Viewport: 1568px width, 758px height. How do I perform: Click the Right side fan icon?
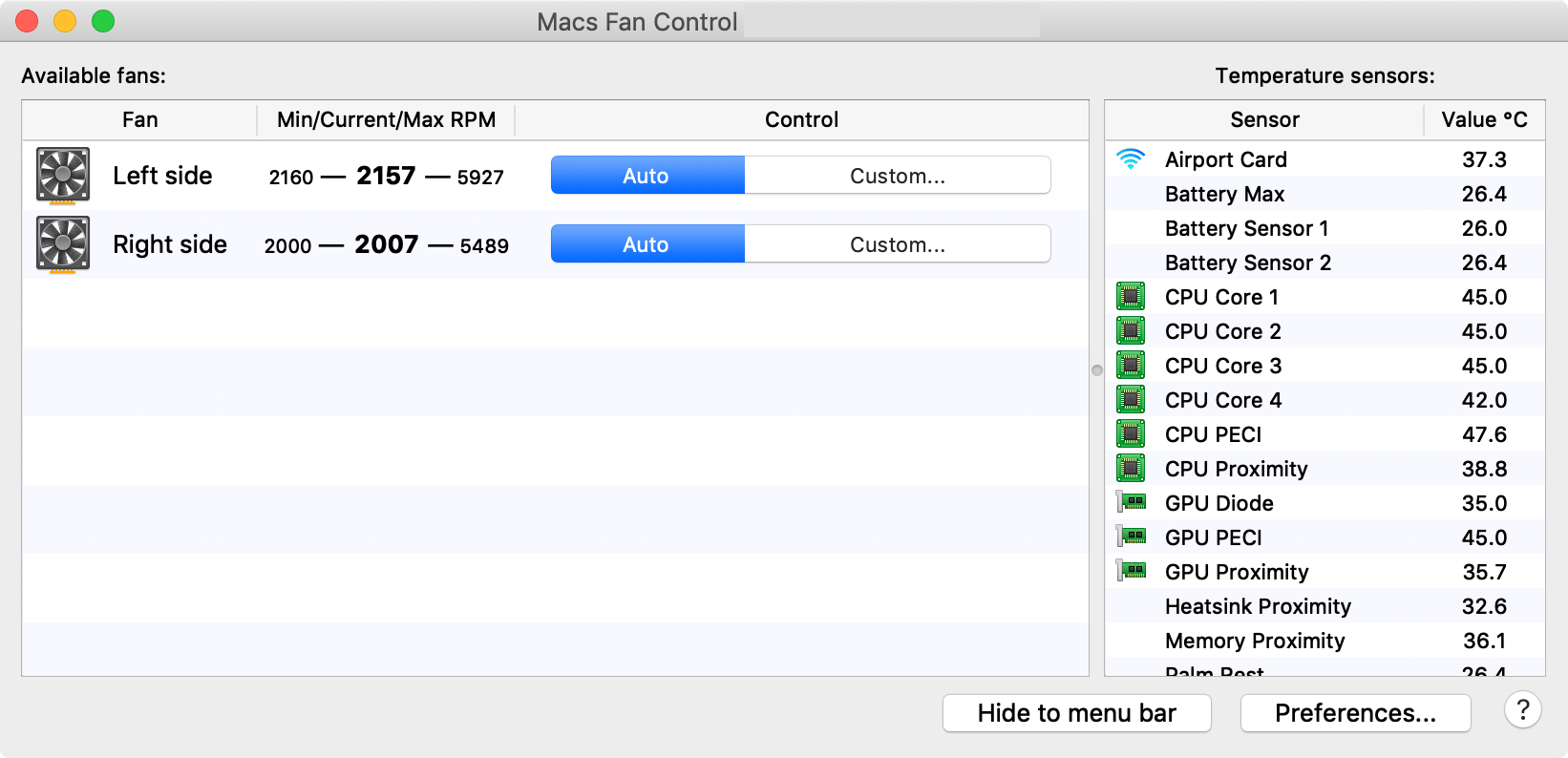pyautogui.click(x=63, y=244)
